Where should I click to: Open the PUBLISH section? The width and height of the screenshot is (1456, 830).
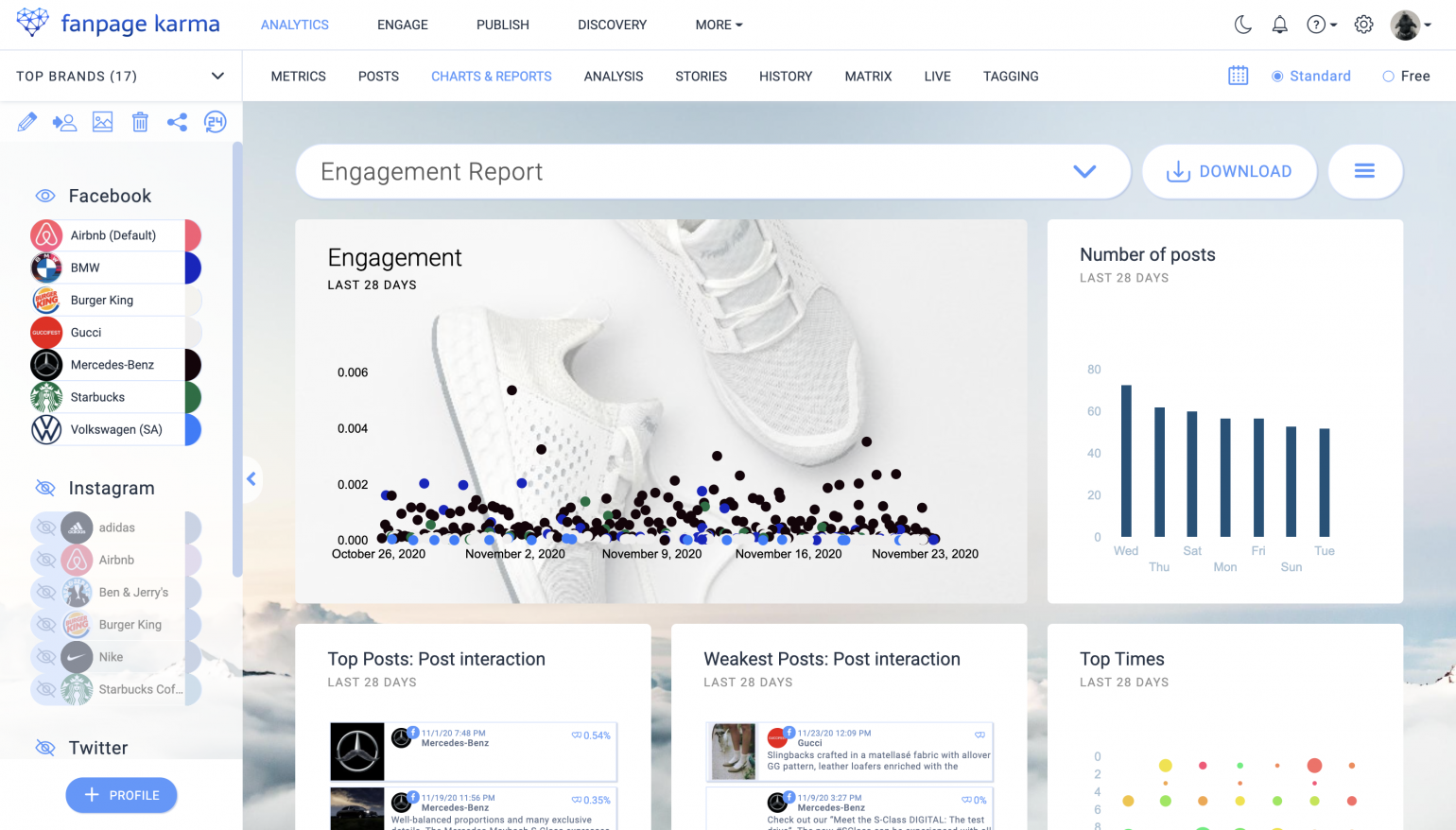502,25
